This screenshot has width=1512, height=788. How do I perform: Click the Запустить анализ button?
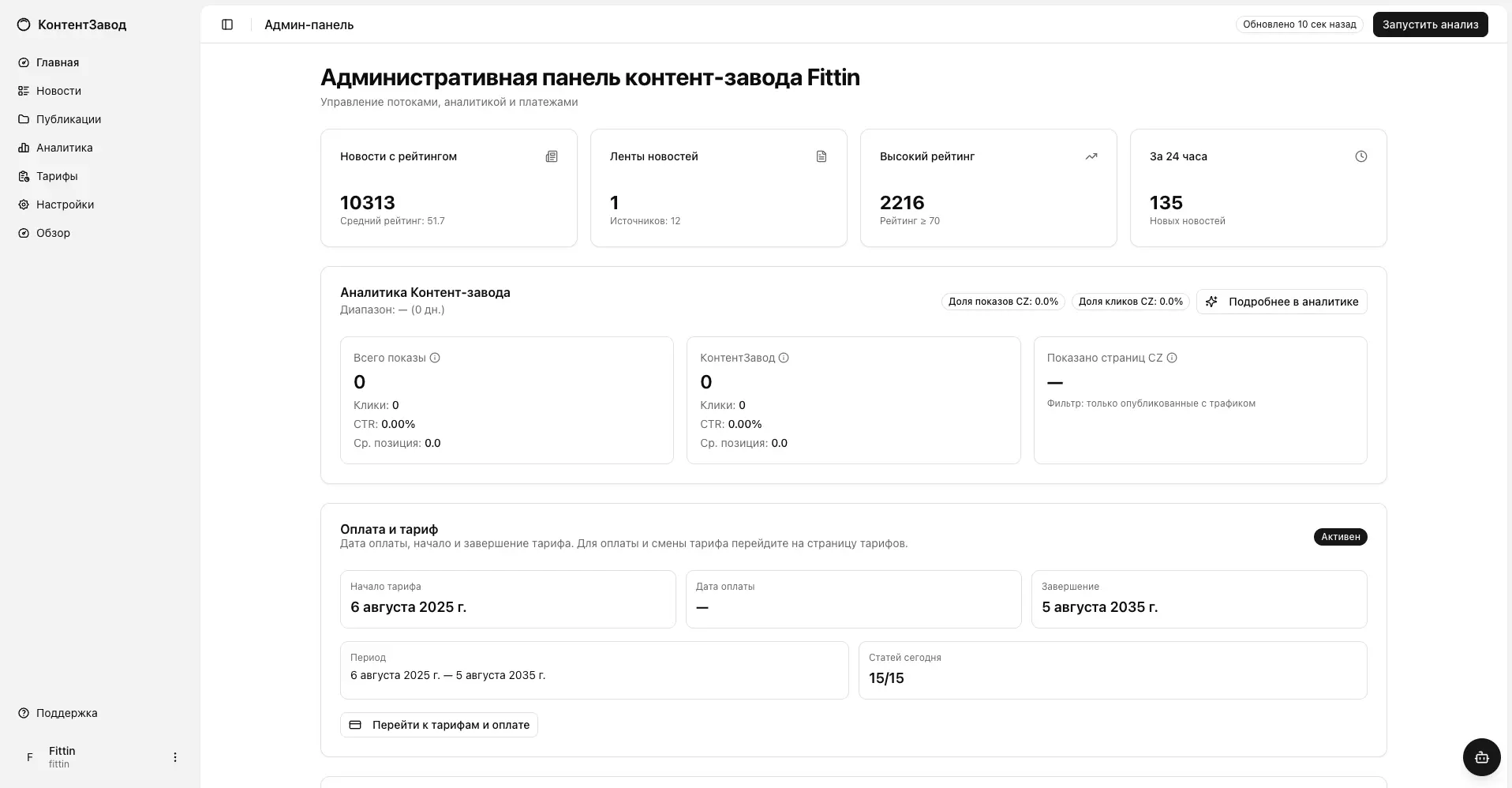point(1429,24)
